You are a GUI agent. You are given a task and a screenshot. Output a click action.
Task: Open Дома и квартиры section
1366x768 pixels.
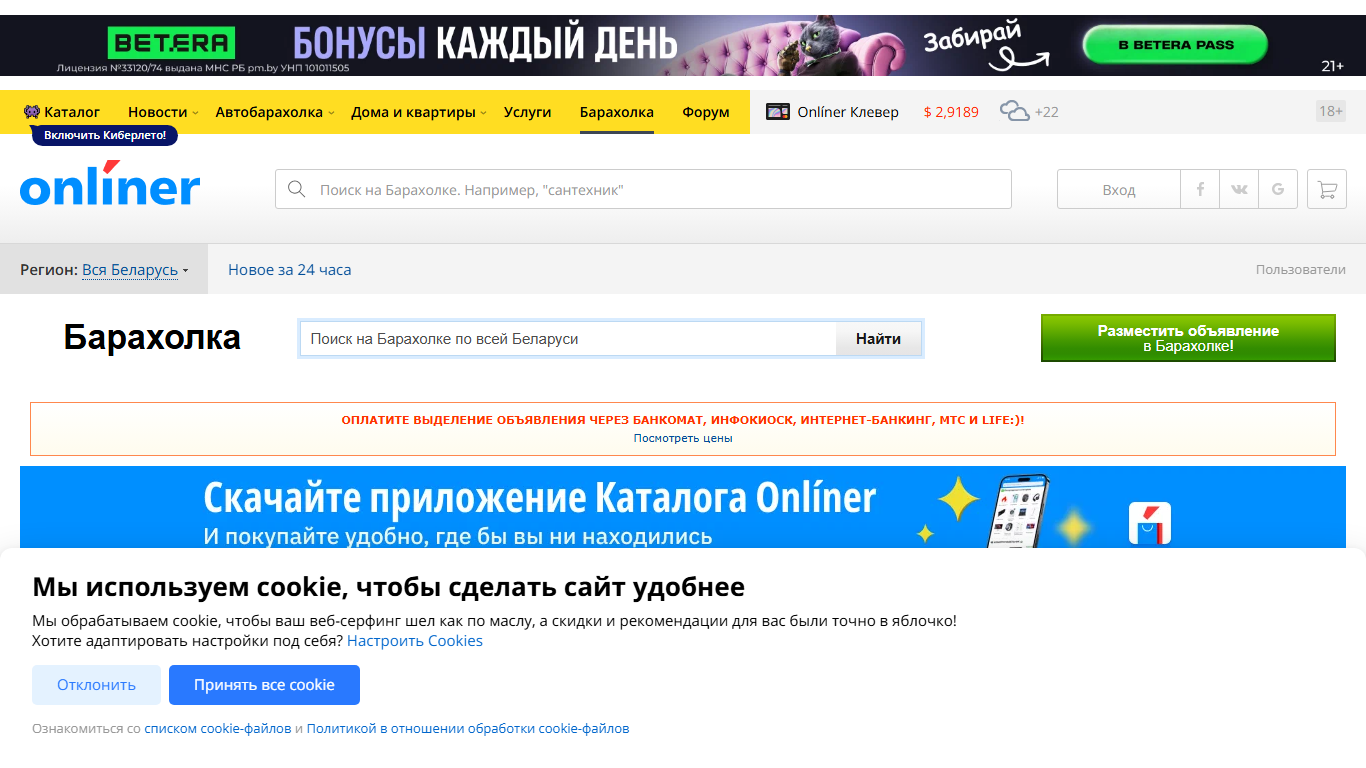[x=413, y=112]
